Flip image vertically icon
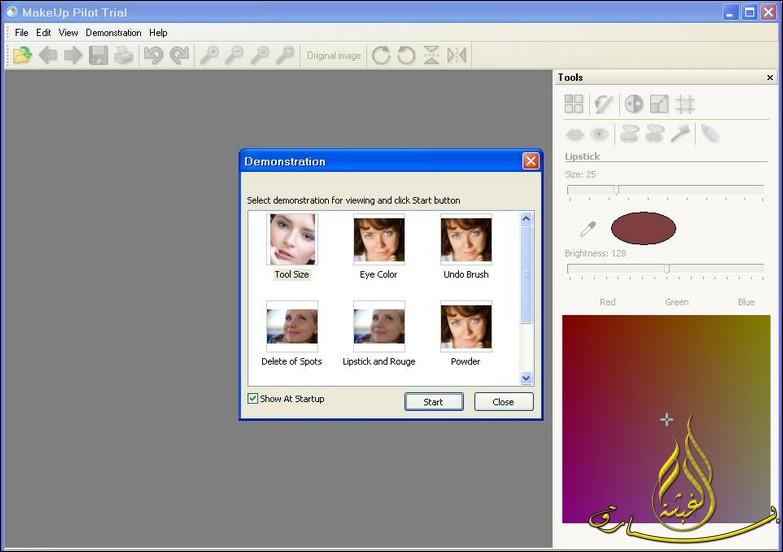This screenshot has height=552, width=783. 431,55
